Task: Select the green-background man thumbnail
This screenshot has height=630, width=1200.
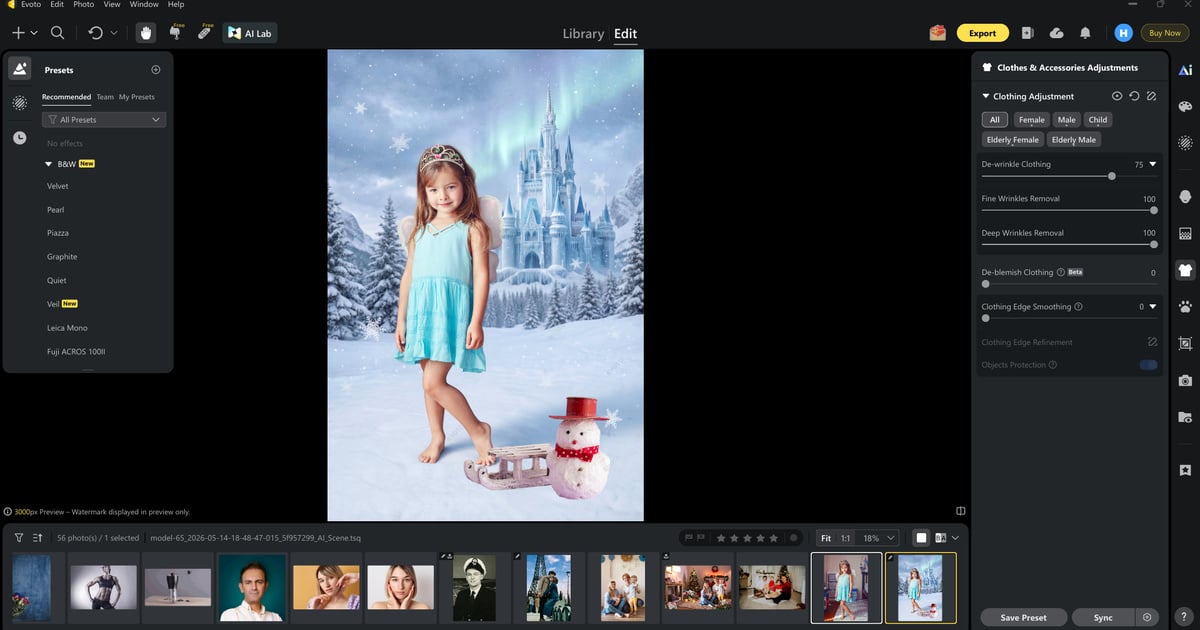Action: (251, 587)
